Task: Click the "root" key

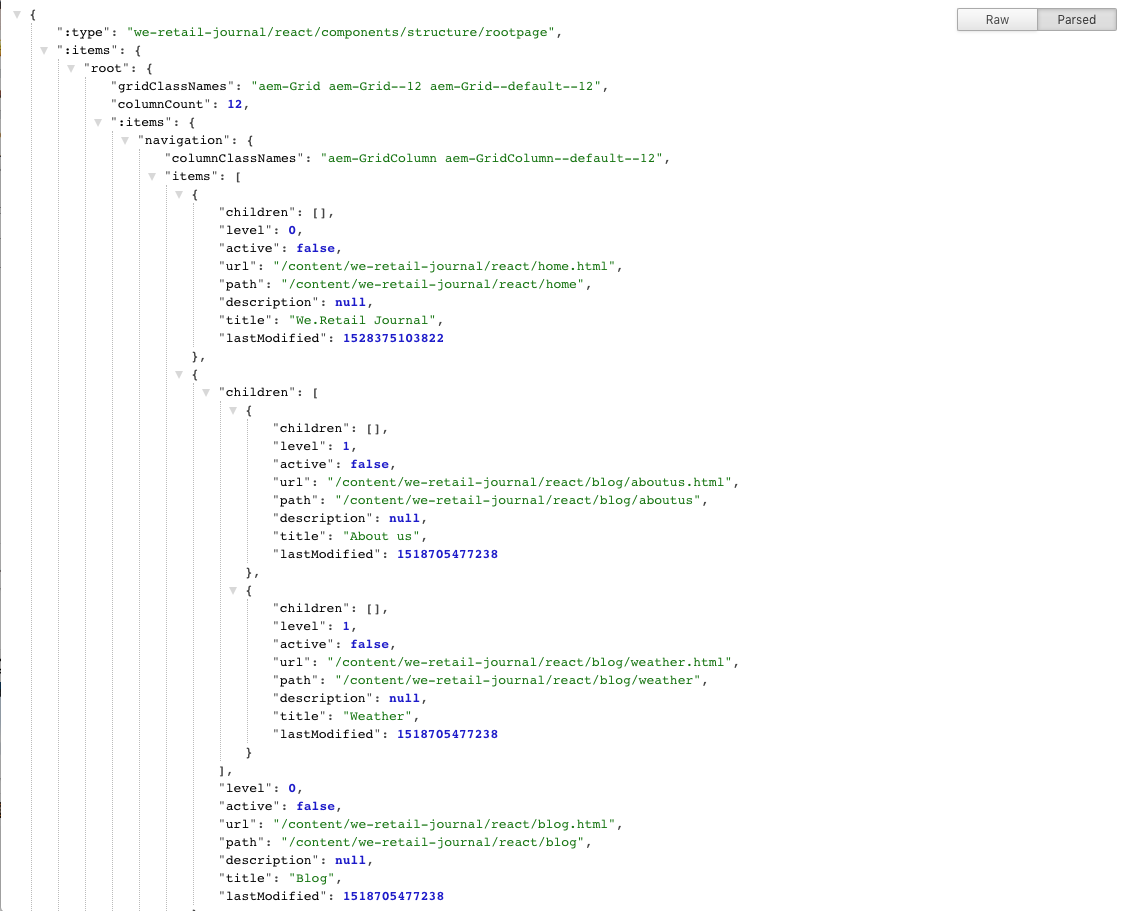Action: pos(106,69)
